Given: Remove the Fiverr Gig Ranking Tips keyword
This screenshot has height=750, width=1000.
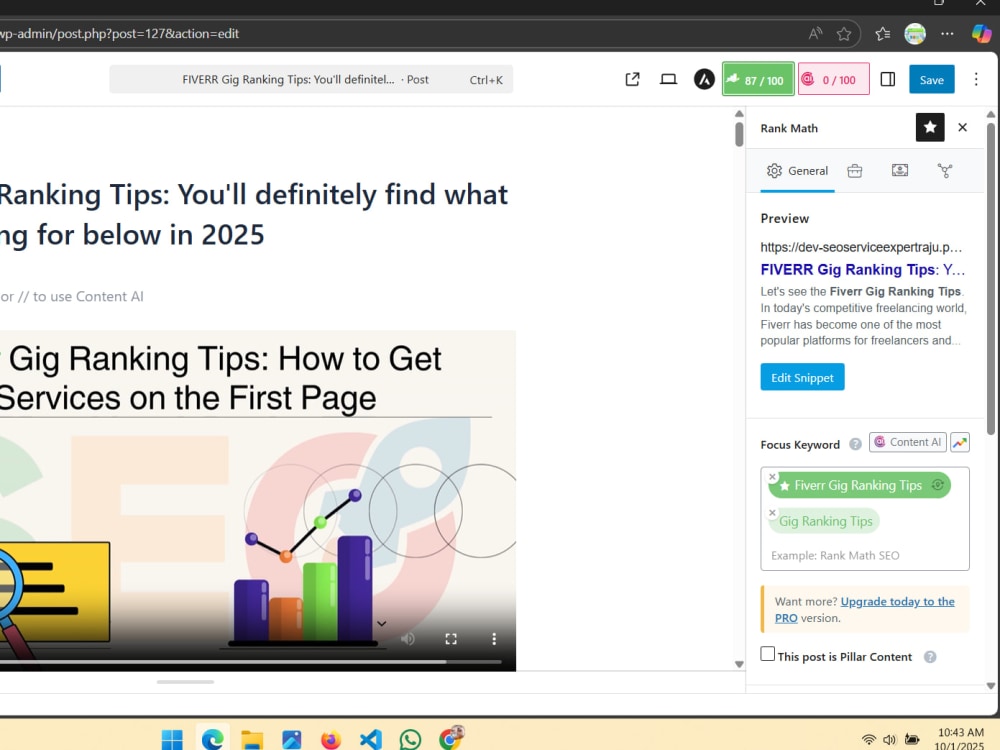Looking at the screenshot, I should 772,476.
